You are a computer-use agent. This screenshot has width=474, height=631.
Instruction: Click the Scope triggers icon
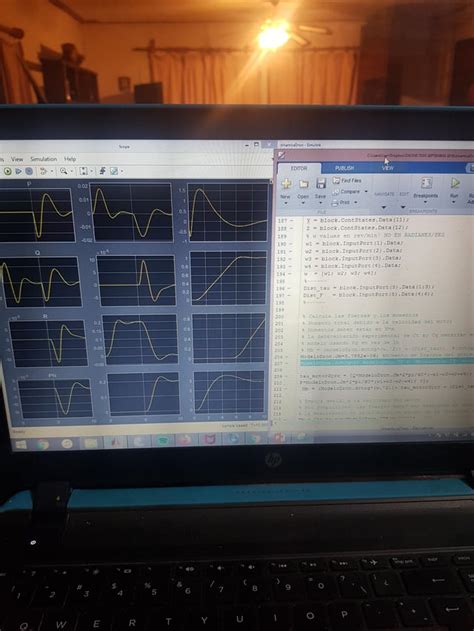tap(42, 171)
